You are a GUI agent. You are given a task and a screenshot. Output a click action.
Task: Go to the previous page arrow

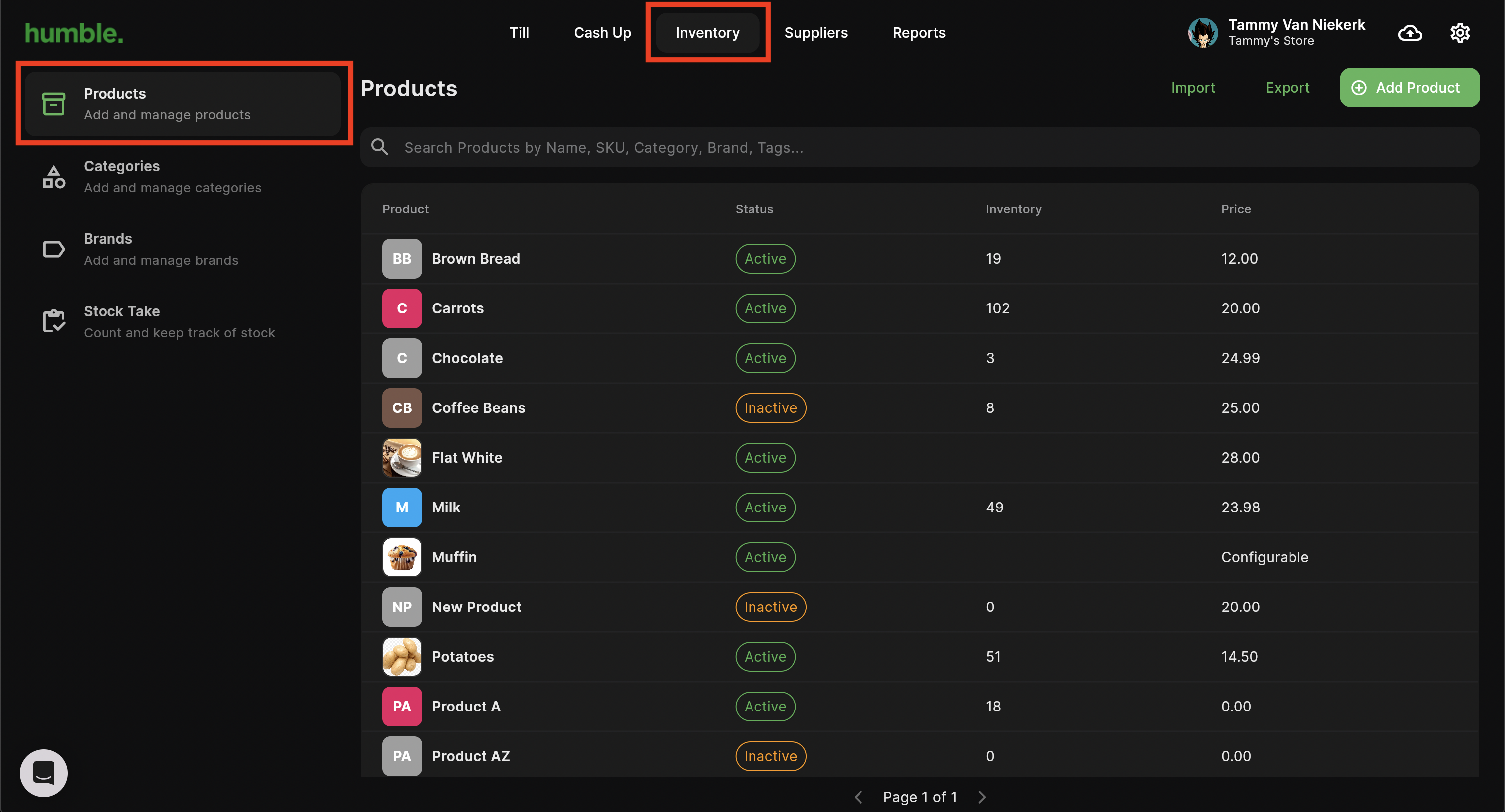pos(858,797)
